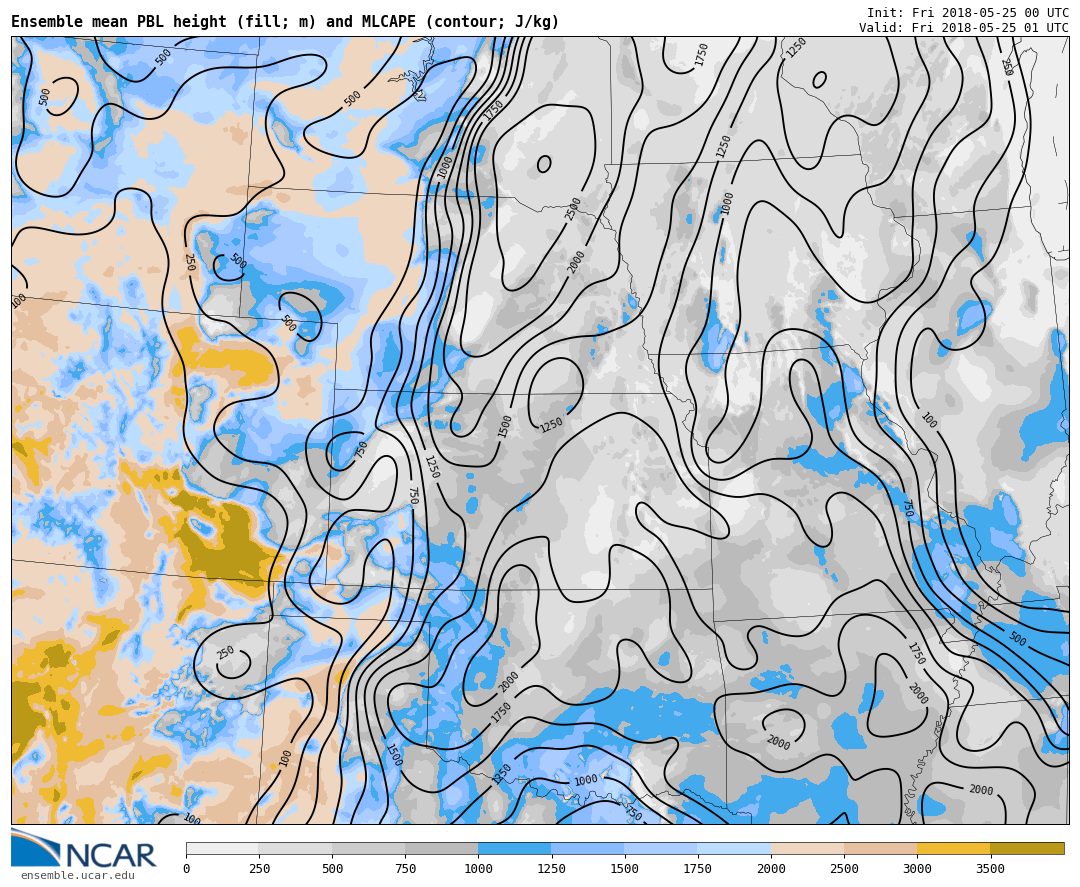The image size is (1080, 887).
Task: Select the lightest gray 0–250 colorbar swatch
Action: (222, 848)
